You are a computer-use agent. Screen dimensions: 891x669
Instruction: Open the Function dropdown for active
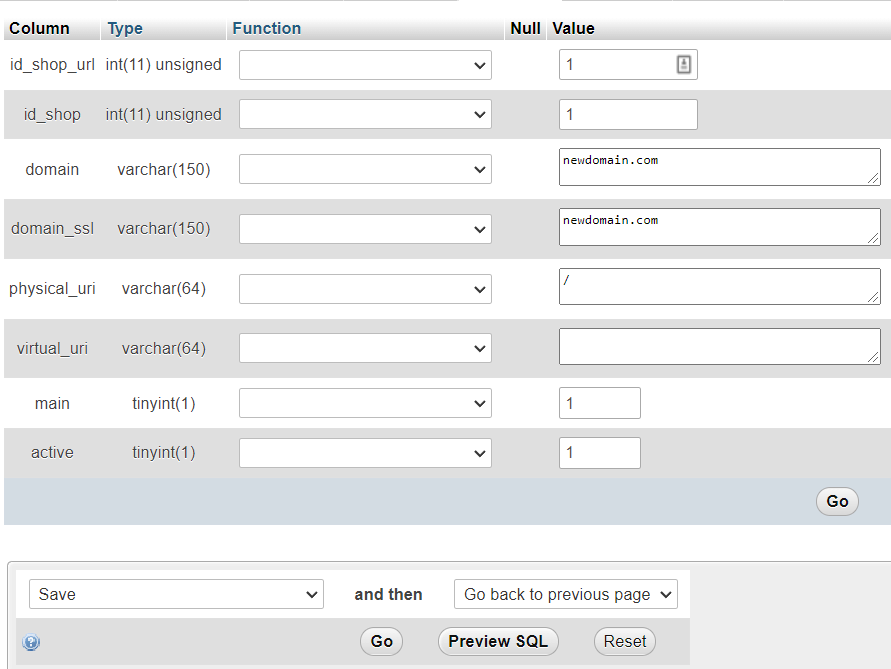(364, 452)
